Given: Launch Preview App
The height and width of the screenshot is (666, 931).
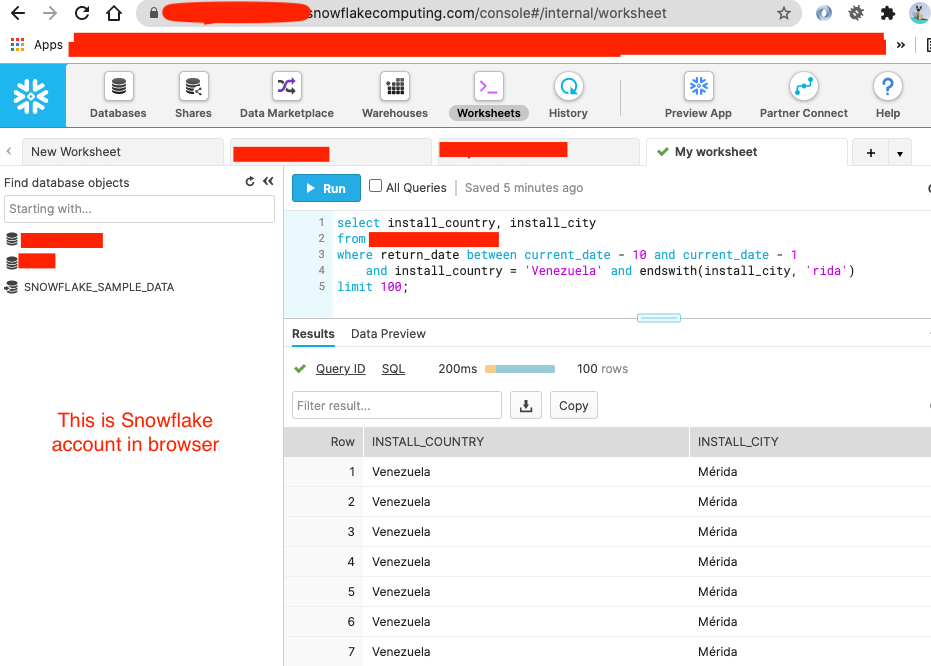Looking at the screenshot, I should [697, 95].
